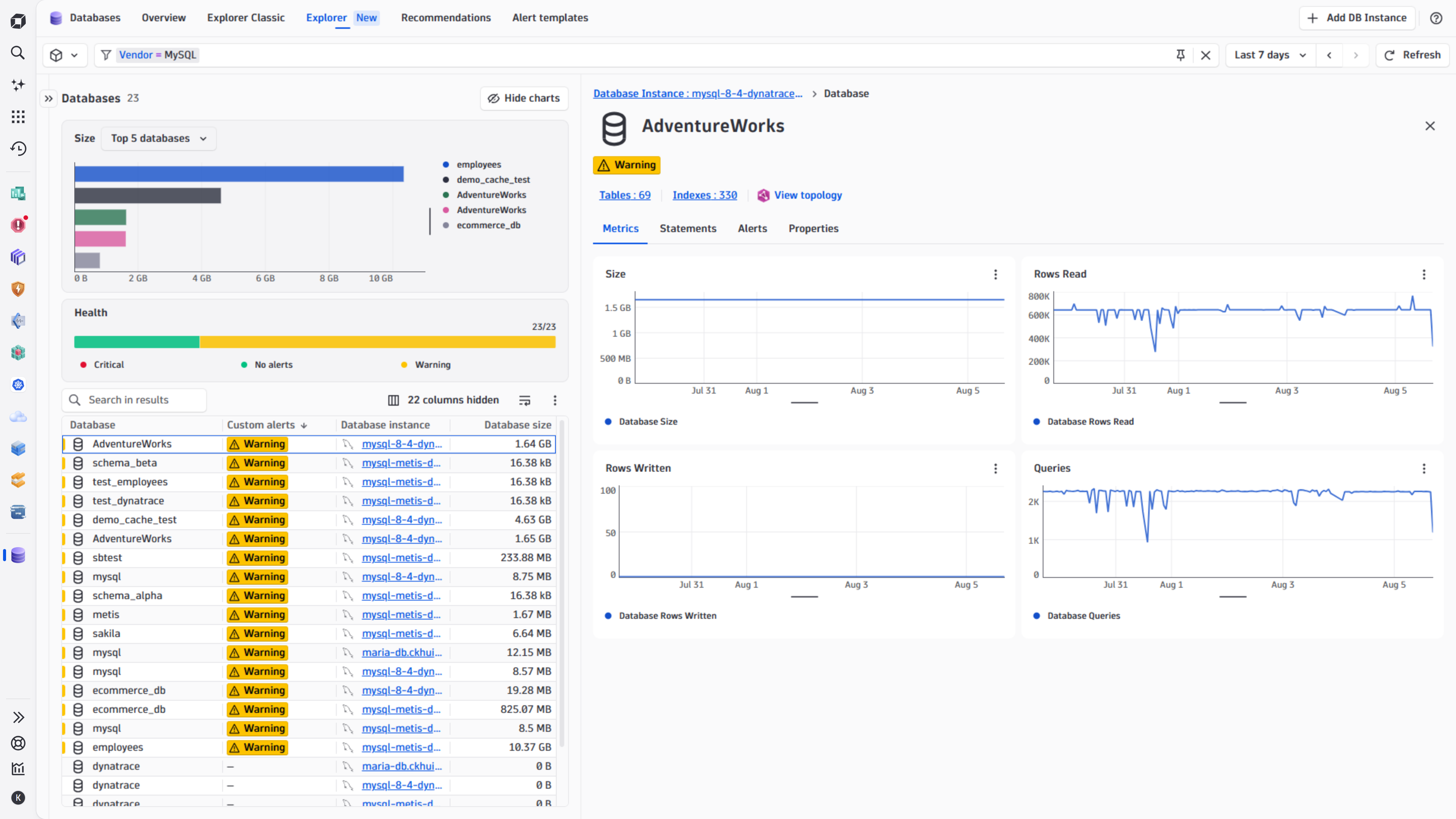
Task: Open the Indexes : 330 link
Action: coord(705,195)
